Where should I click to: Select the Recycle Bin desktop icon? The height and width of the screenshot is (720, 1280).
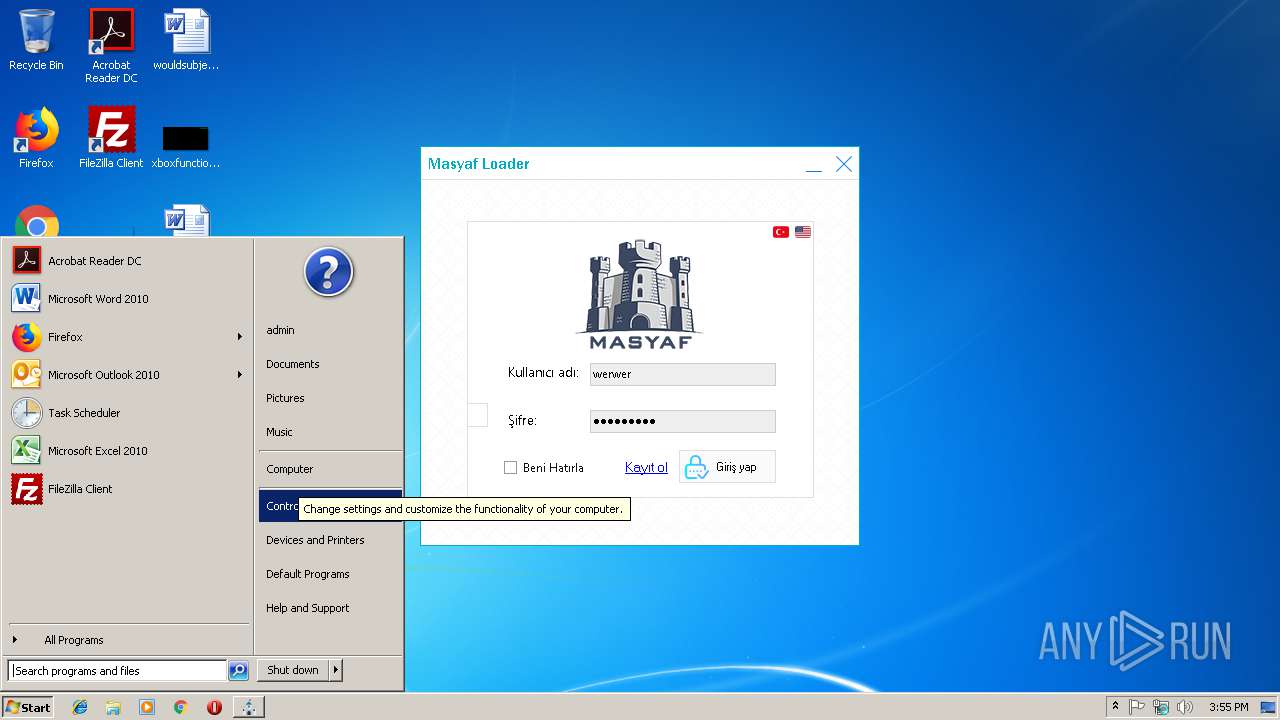[36, 40]
